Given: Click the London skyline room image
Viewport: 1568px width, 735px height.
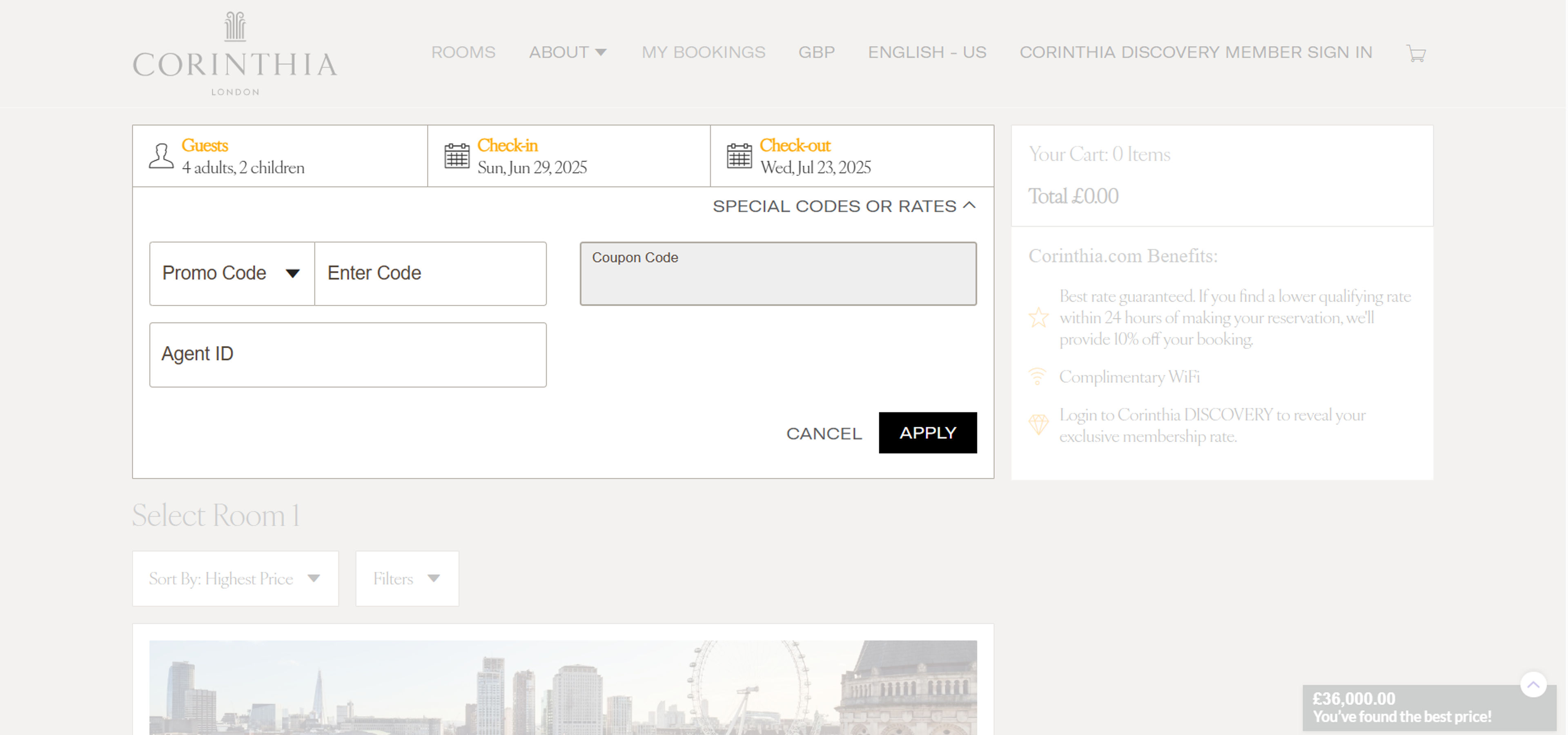Looking at the screenshot, I should [x=563, y=688].
